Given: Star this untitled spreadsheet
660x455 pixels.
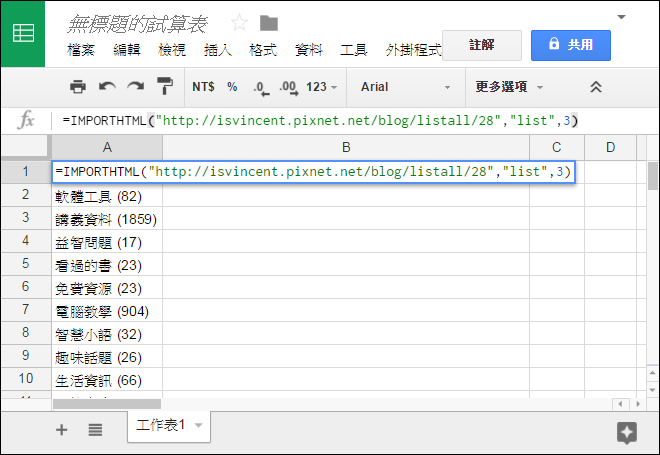Looking at the screenshot, I should (x=240, y=23).
